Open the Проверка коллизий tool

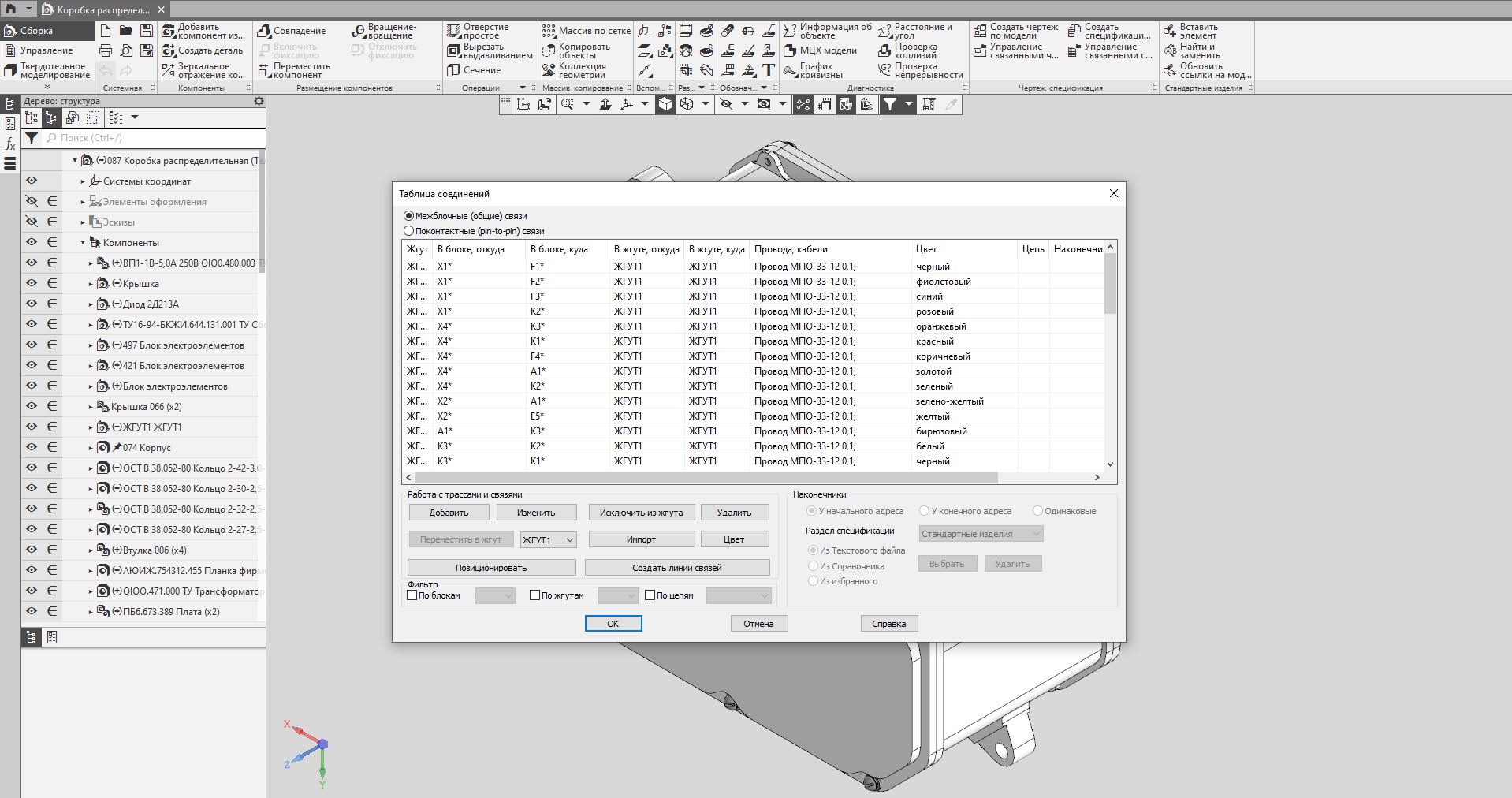tap(885, 50)
